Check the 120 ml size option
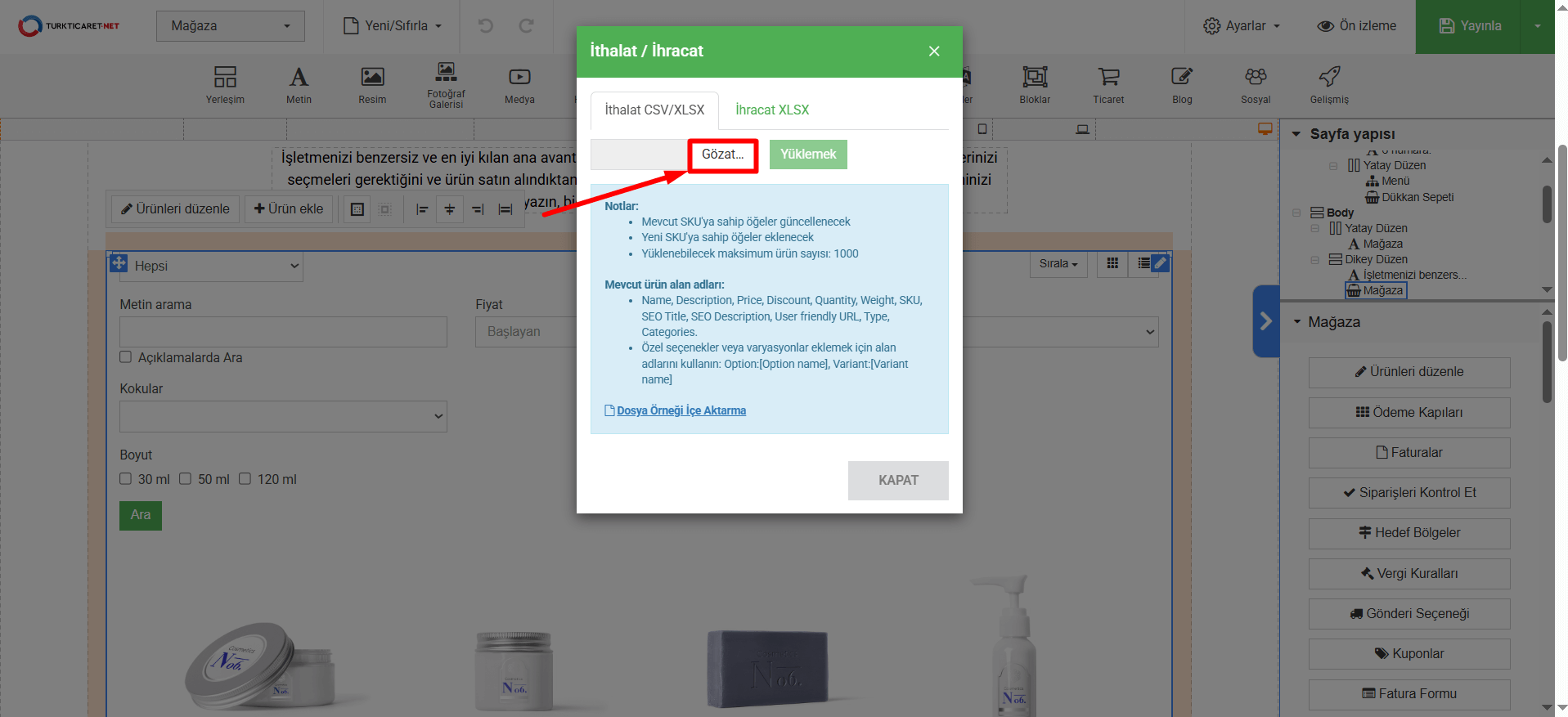The width and height of the screenshot is (1568, 717). (x=245, y=479)
